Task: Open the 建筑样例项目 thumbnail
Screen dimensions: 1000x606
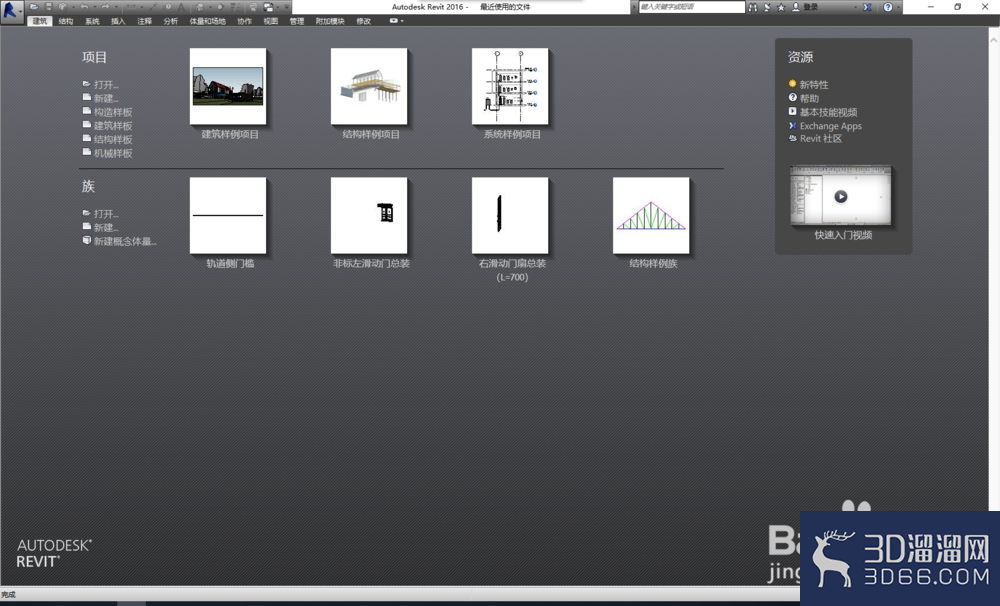Action: tap(228, 86)
